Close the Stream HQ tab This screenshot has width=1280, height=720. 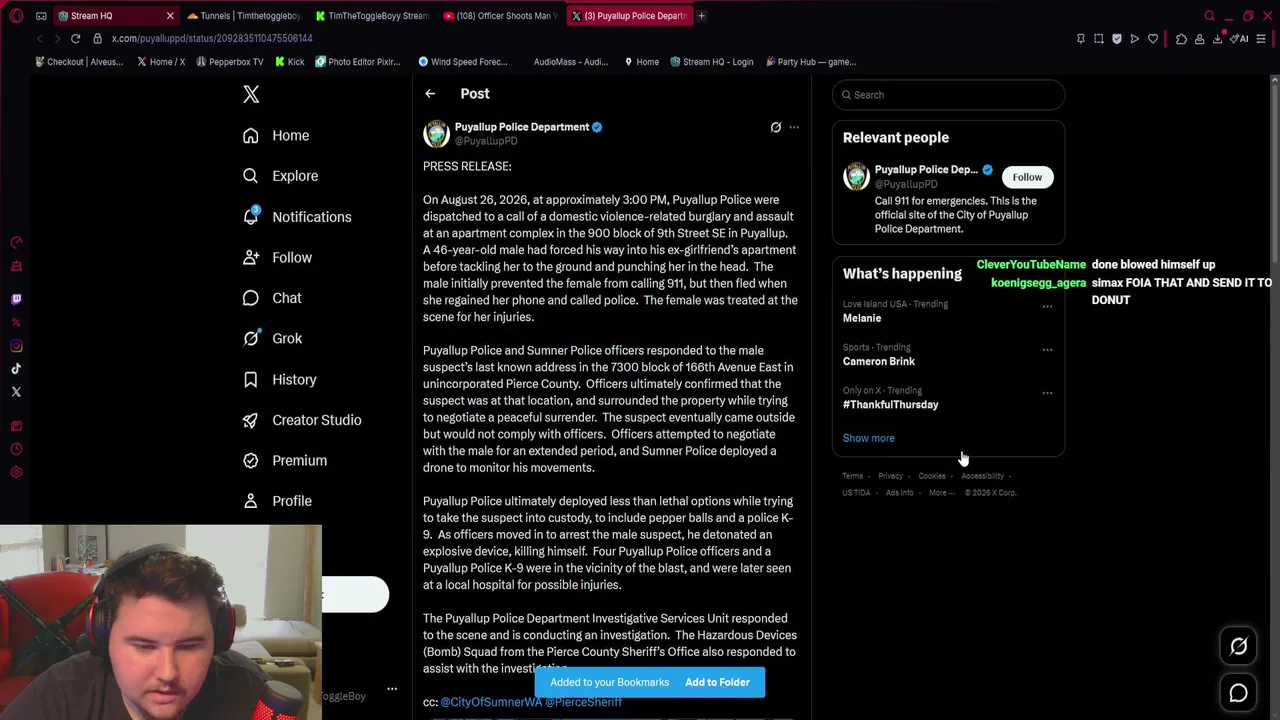click(170, 16)
